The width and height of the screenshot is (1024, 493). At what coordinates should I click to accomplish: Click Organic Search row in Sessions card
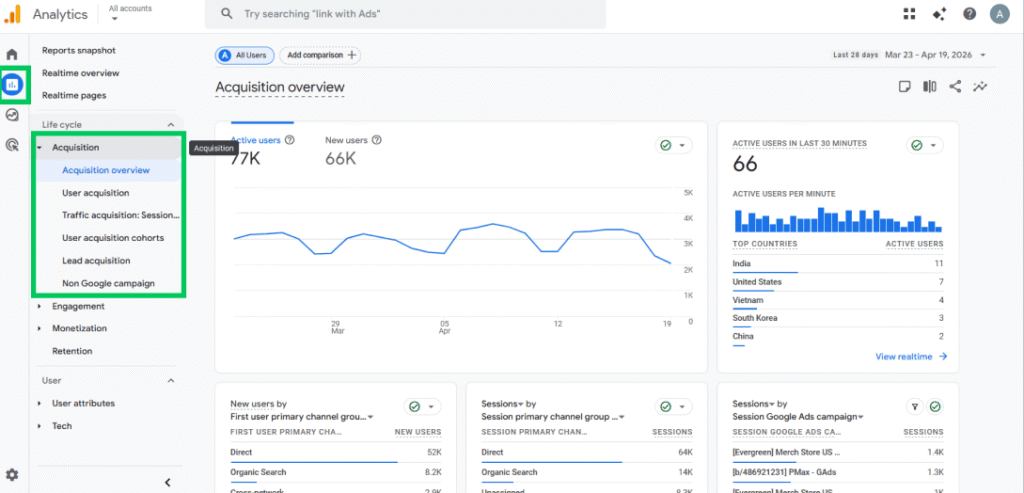[x=586, y=472]
